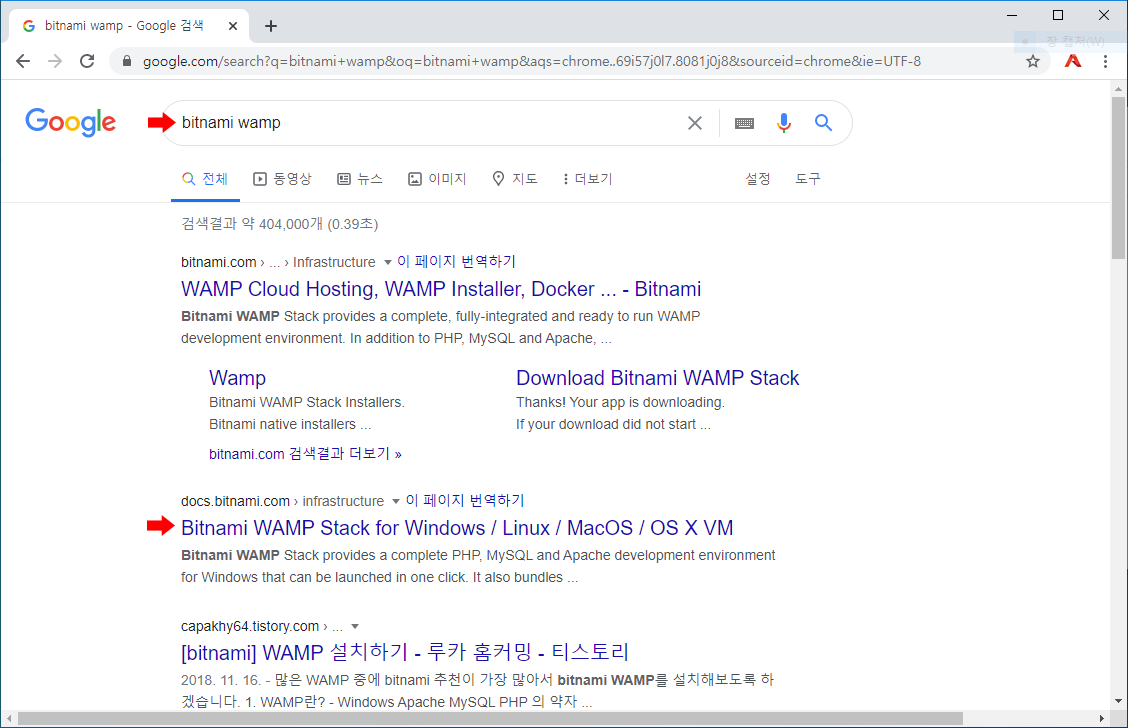Click the browser forward arrow
This screenshot has height=728, width=1128.
pyautogui.click(x=55, y=61)
